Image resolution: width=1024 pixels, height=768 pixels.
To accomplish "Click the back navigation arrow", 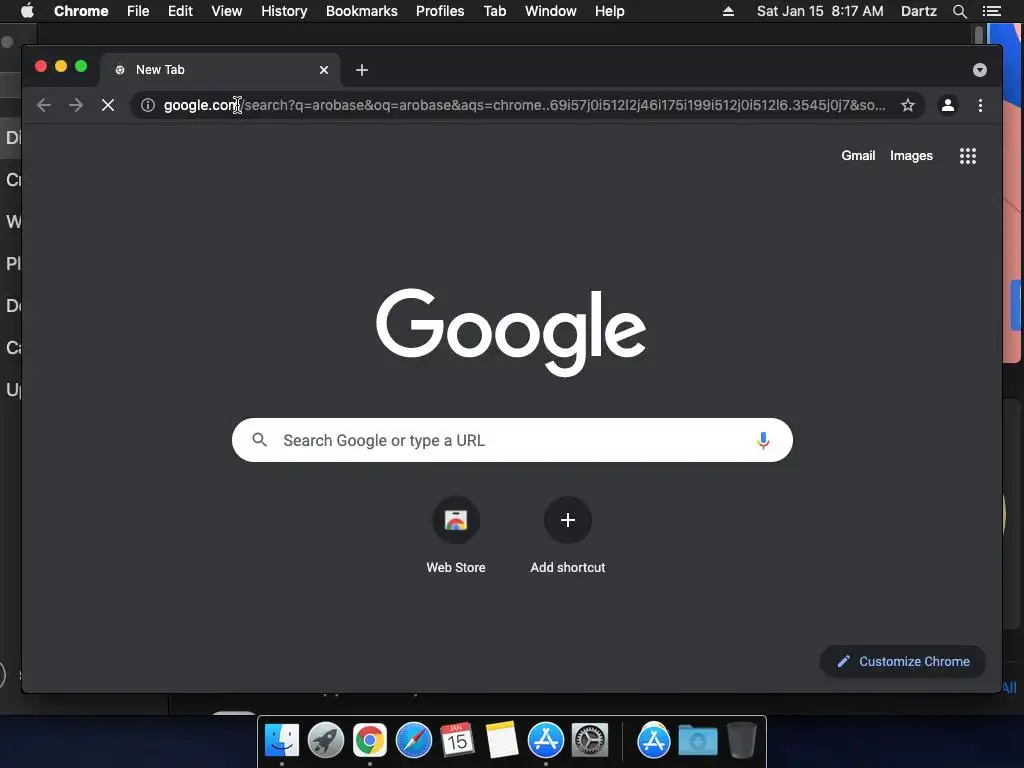I will pos(44,105).
